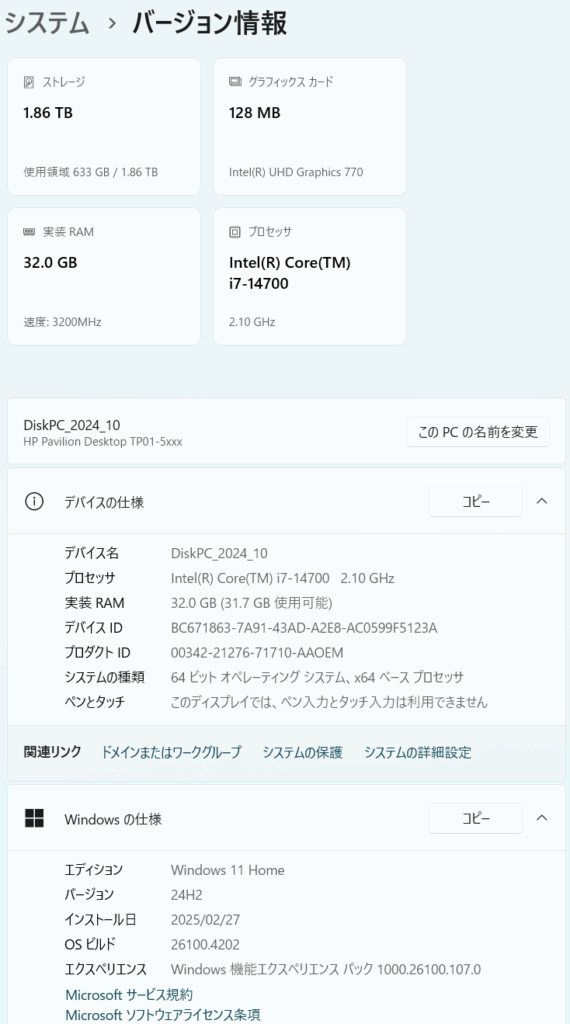
Task: Open Microsoft サービス規約 link
Action: click(x=129, y=995)
